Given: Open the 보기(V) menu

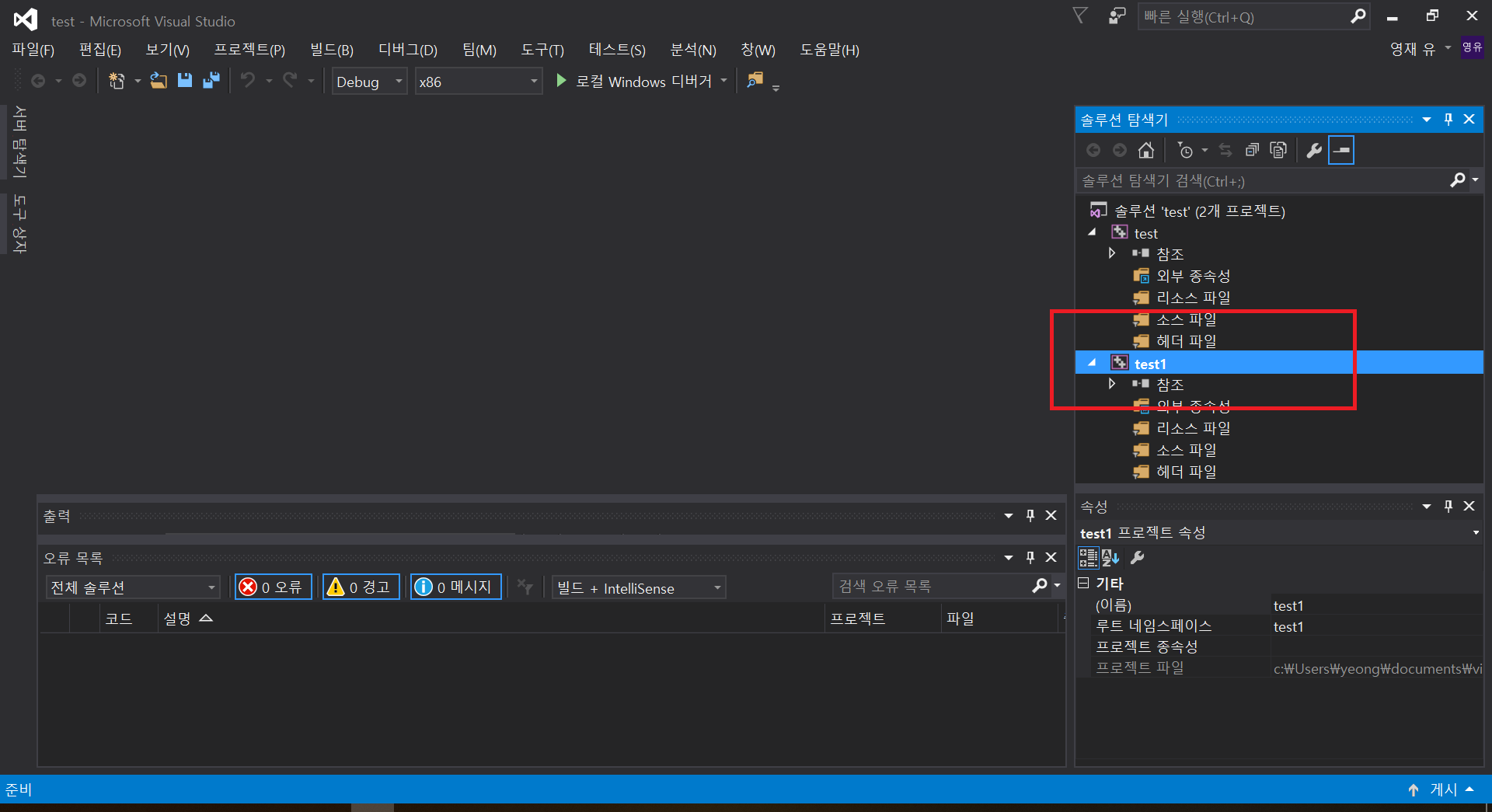Looking at the screenshot, I should point(168,50).
